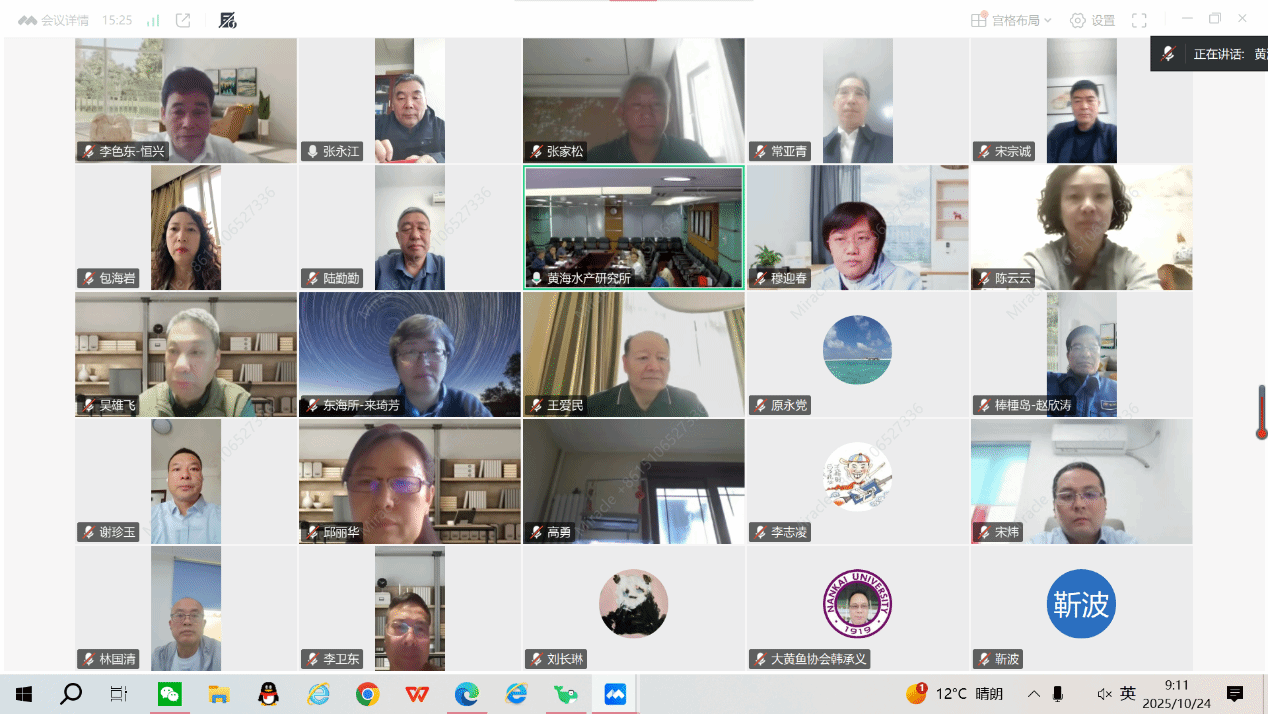
Task: Click the muted mic icon beside 靳波
Action: 983,659
